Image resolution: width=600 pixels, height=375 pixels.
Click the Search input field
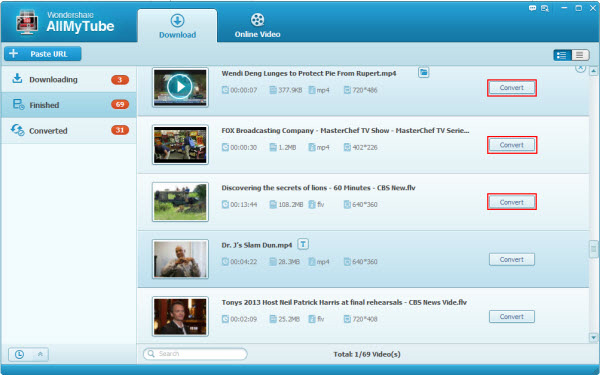195,354
